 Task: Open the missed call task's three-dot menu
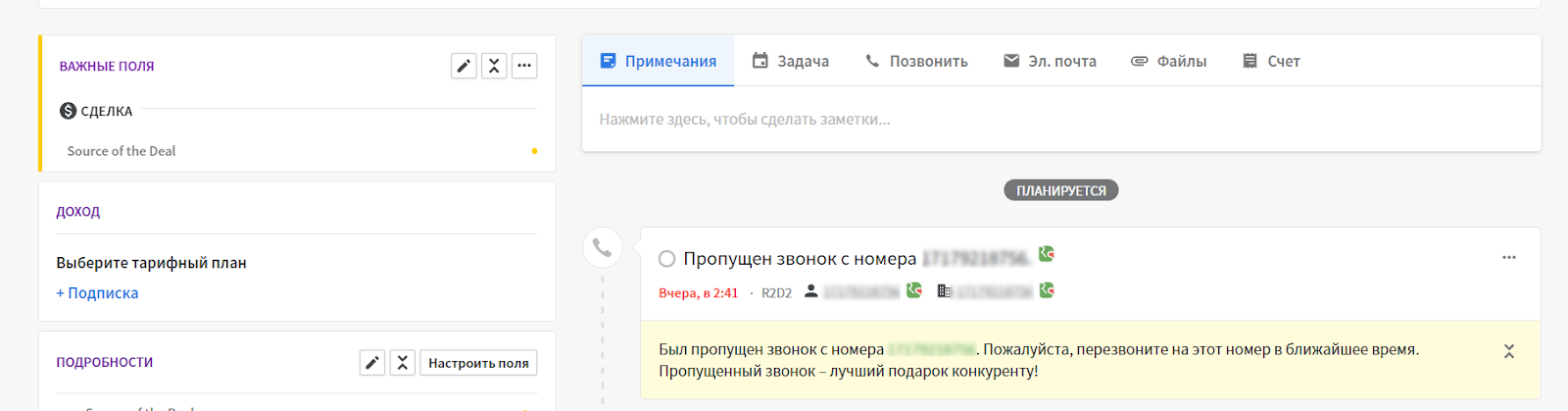(x=1509, y=257)
